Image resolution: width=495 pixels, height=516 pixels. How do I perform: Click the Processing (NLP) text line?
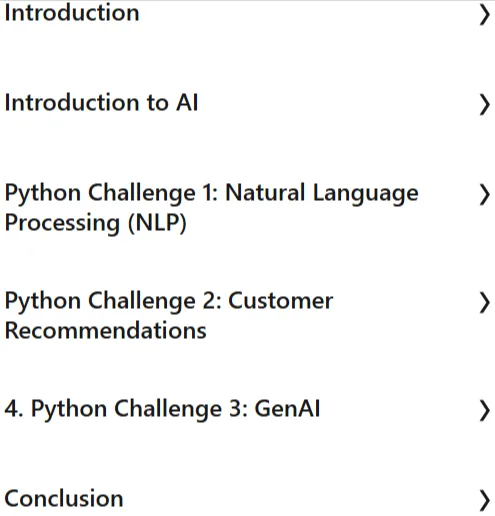point(96,223)
